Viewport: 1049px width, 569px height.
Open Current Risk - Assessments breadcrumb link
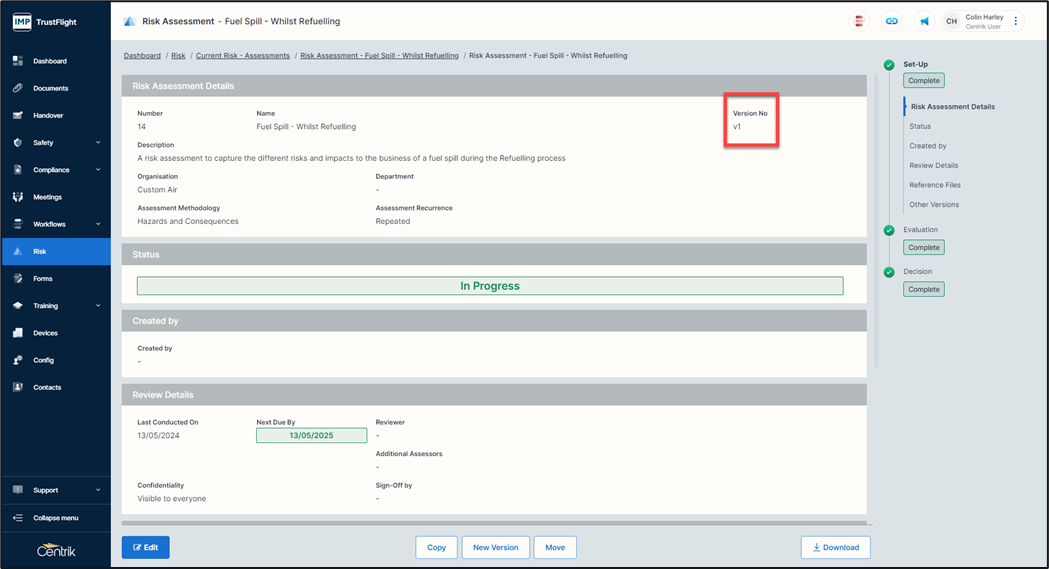tap(243, 56)
